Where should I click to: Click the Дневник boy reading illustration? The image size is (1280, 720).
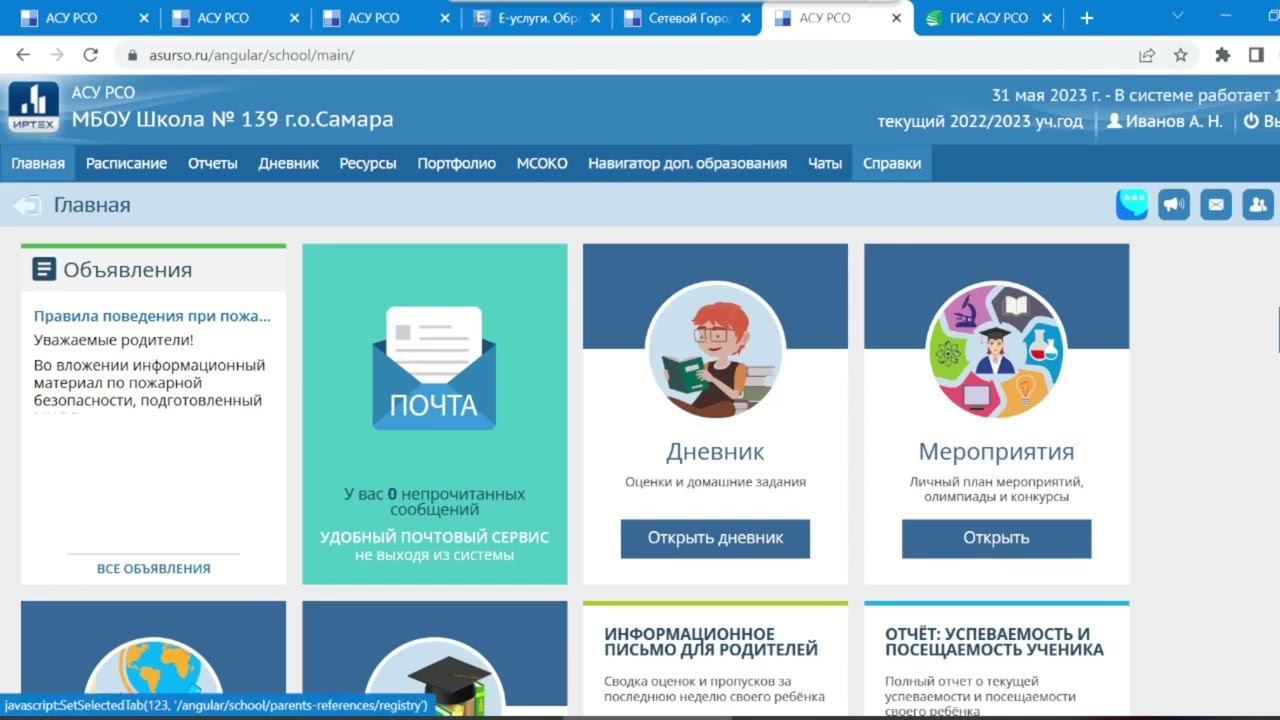pos(715,350)
